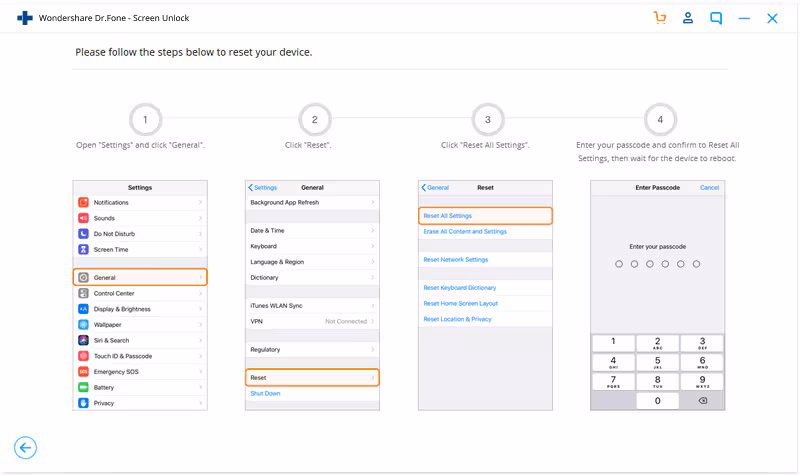The height and width of the screenshot is (476, 800).
Task: Open the feedback chat icon
Action: click(716, 18)
